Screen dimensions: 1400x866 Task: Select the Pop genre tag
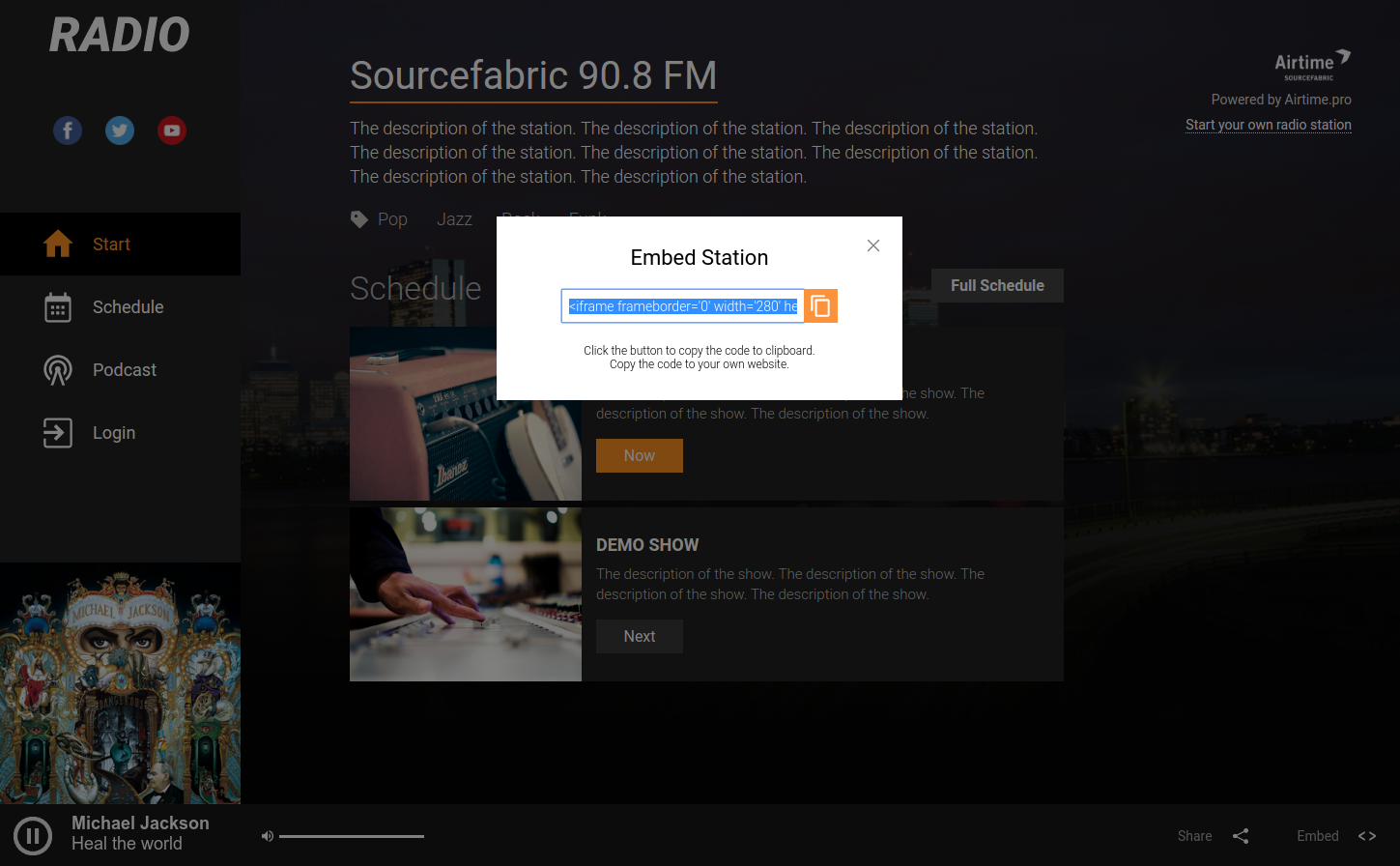point(392,219)
